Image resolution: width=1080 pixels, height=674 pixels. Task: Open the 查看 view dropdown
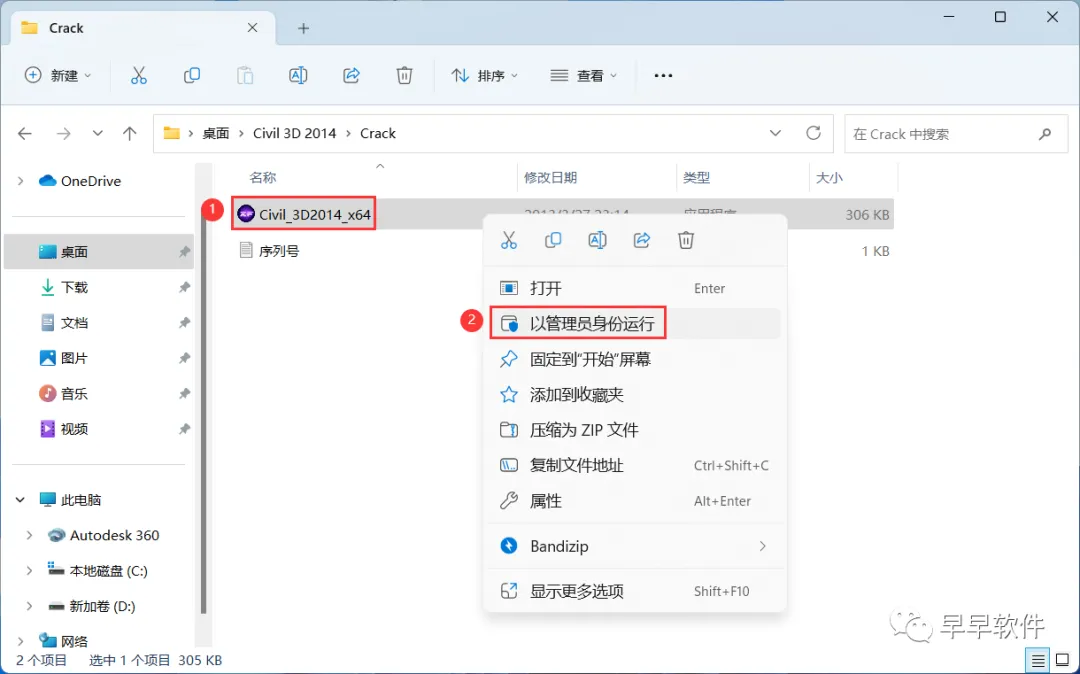coord(583,76)
